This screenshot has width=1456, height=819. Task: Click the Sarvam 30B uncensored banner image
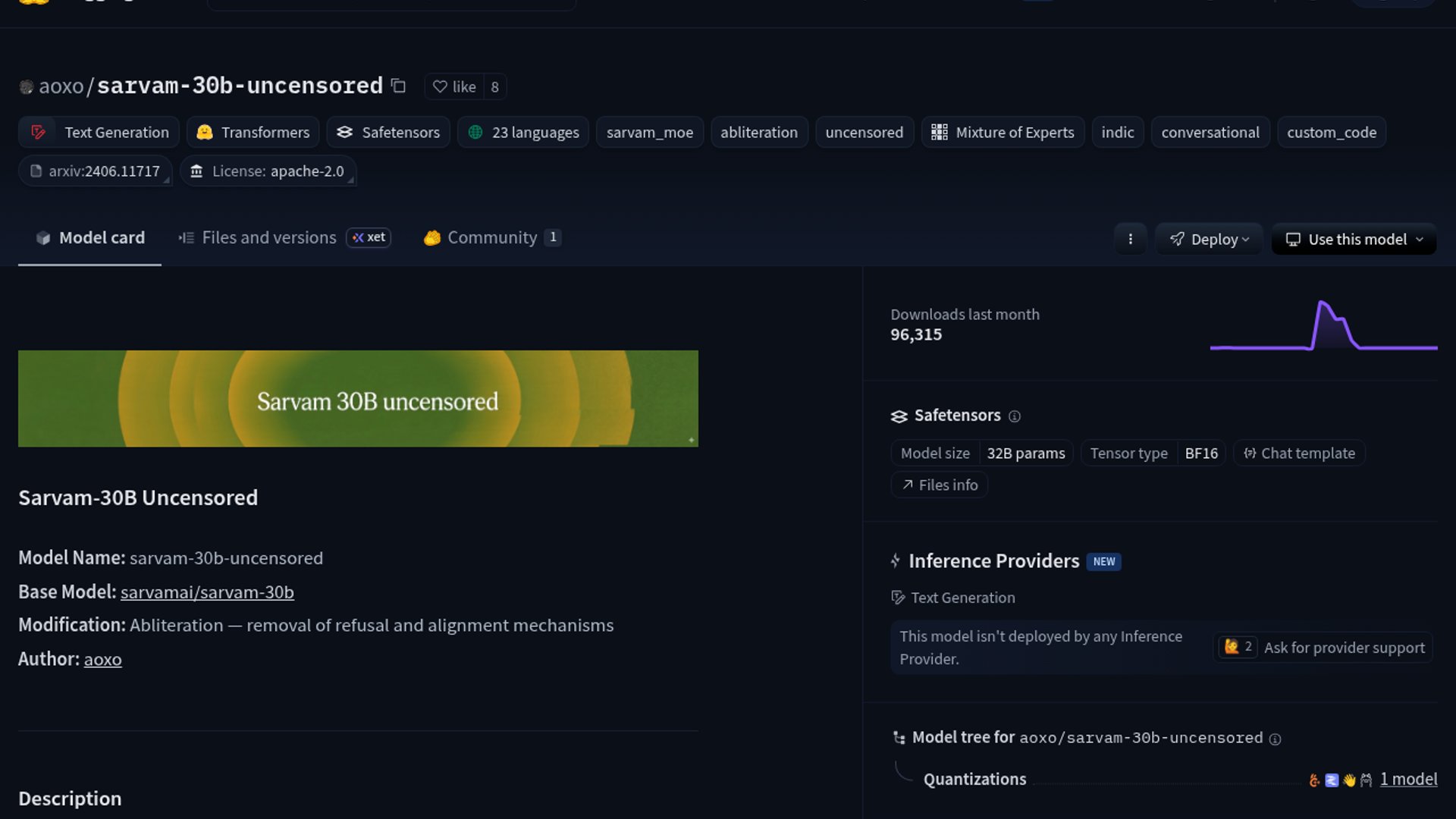pos(358,399)
